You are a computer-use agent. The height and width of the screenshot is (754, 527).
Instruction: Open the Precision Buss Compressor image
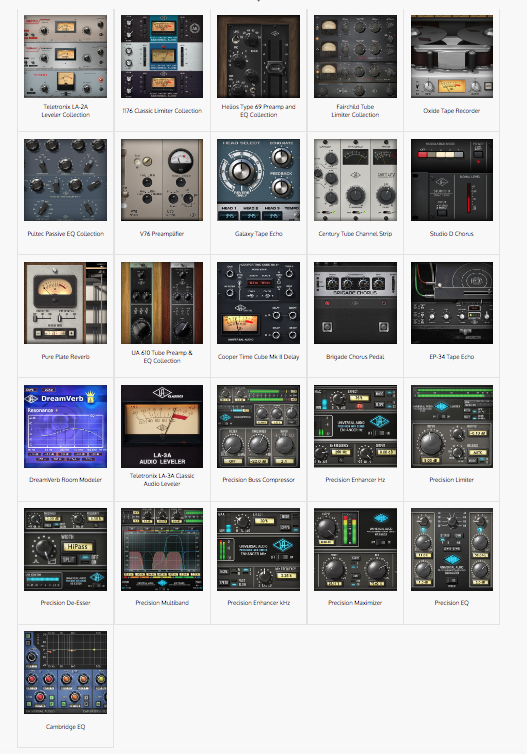[258, 426]
